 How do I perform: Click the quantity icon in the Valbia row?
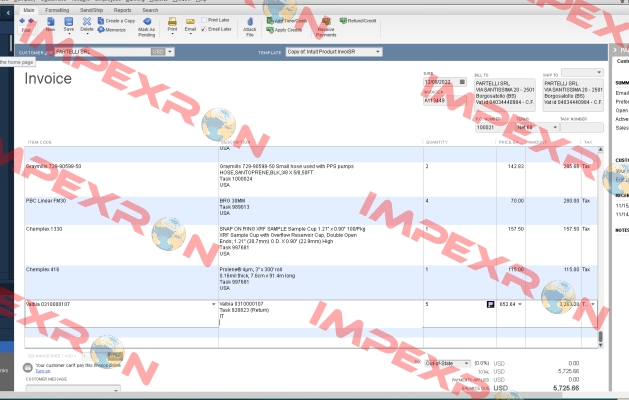click(x=490, y=304)
